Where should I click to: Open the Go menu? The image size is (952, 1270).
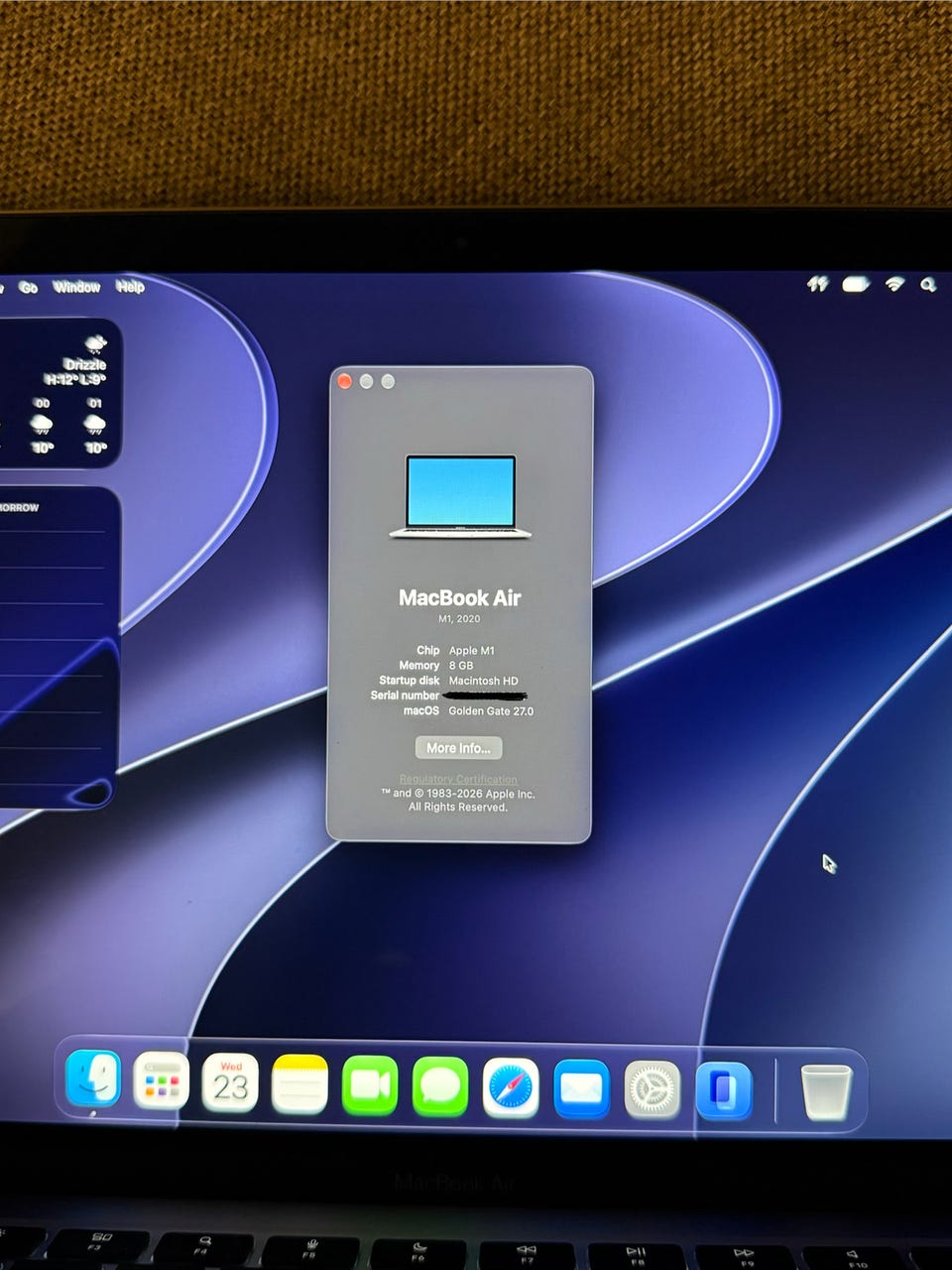[29, 287]
